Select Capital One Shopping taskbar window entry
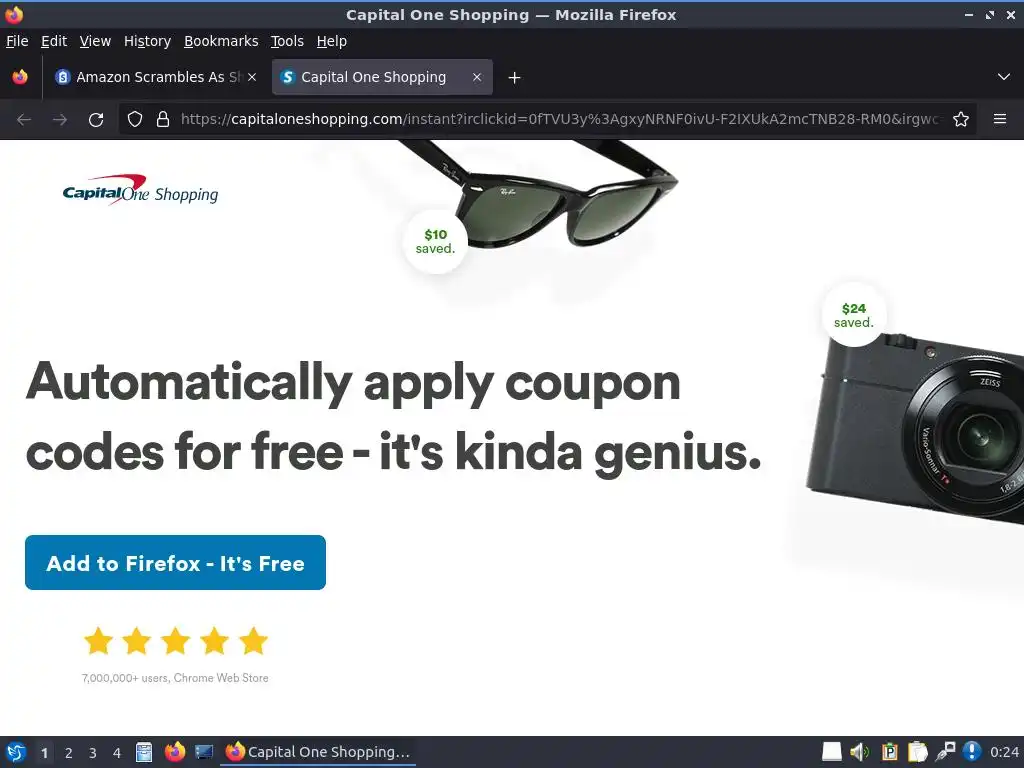This screenshot has height=768, width=1024. click(318, 752)
